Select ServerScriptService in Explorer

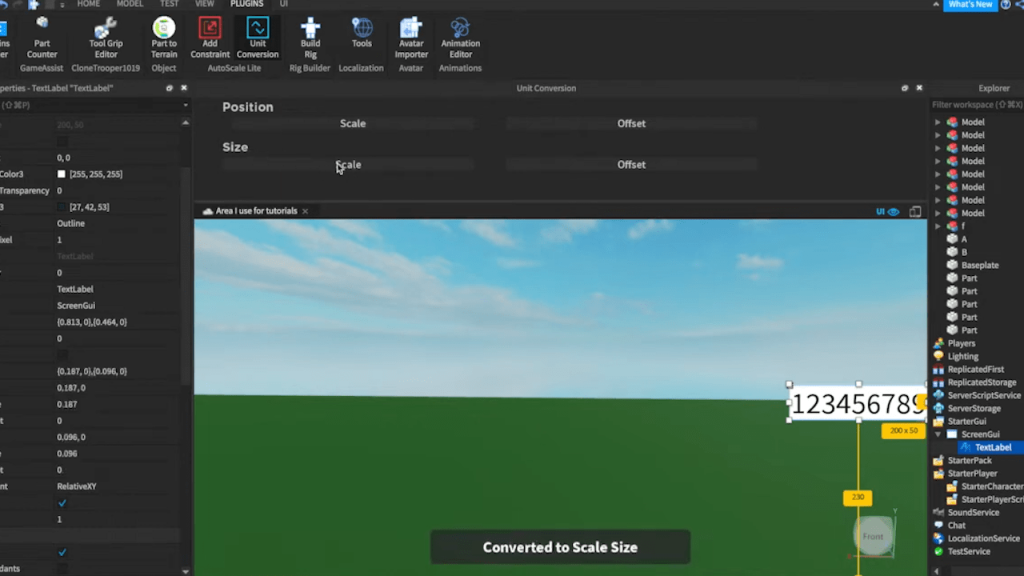coord(984,395)
